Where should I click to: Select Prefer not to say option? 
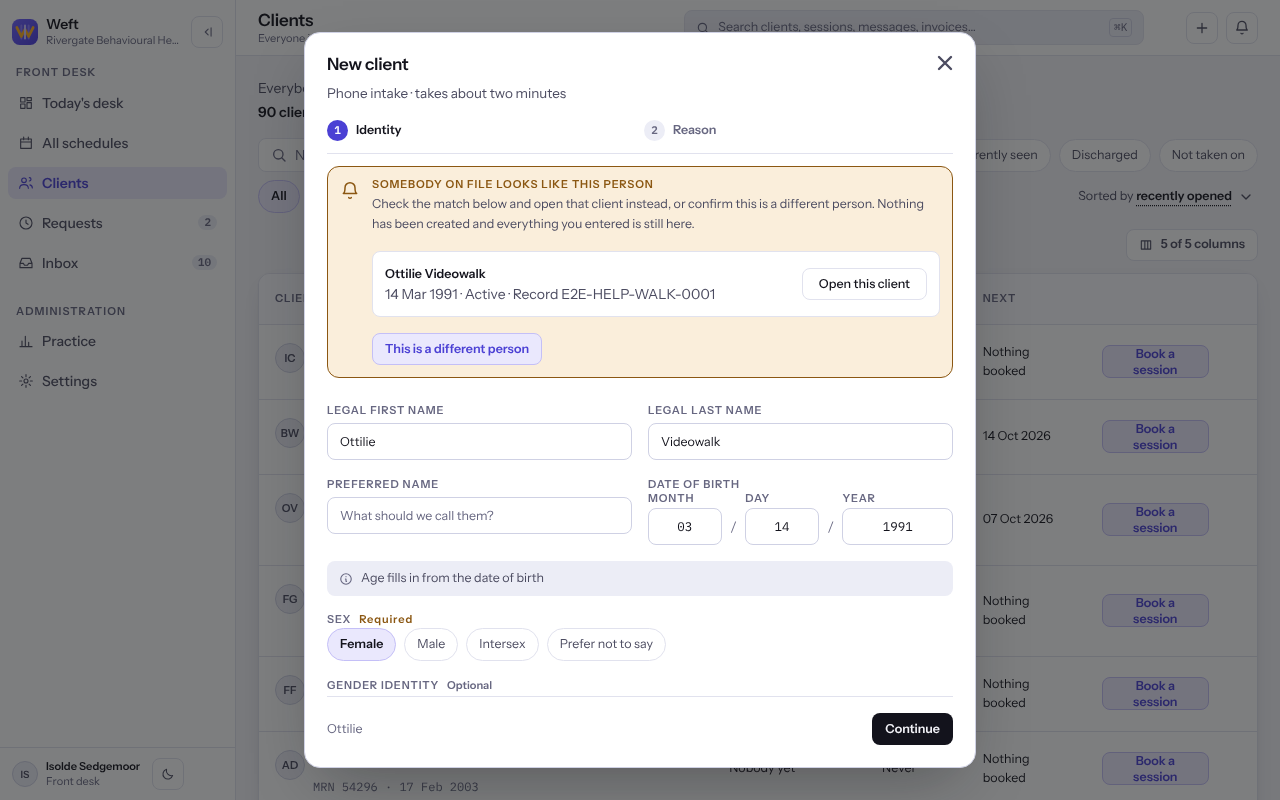[x=606, y=644]
